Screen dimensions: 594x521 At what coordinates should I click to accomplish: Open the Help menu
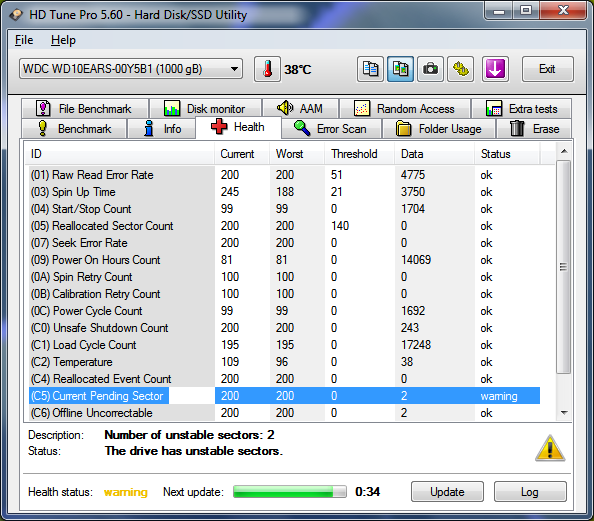coord(63,40)
